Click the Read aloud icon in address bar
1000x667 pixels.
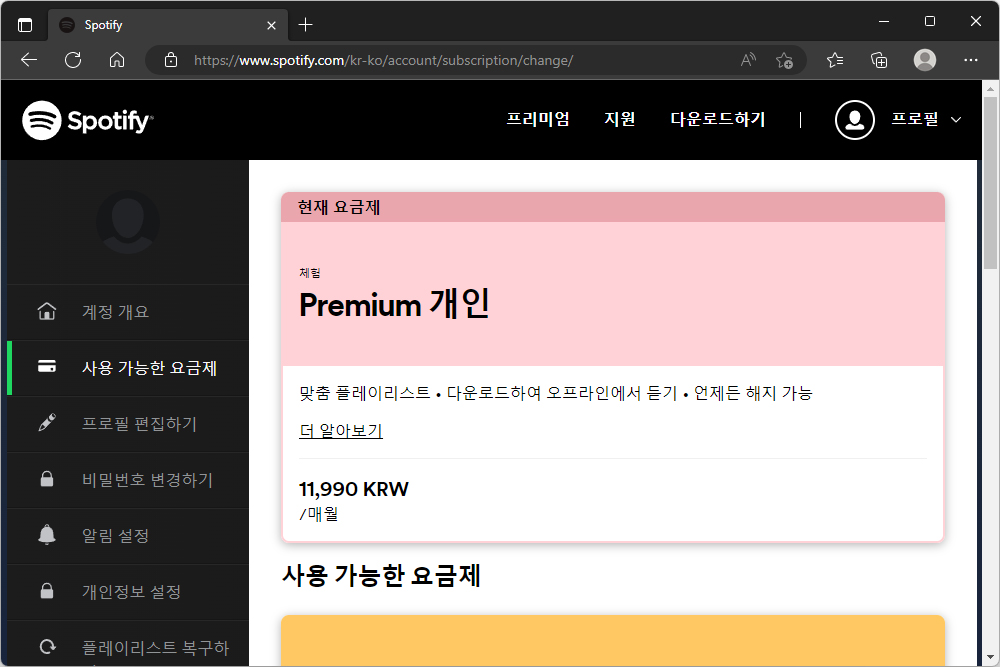(x=748, y=60)
